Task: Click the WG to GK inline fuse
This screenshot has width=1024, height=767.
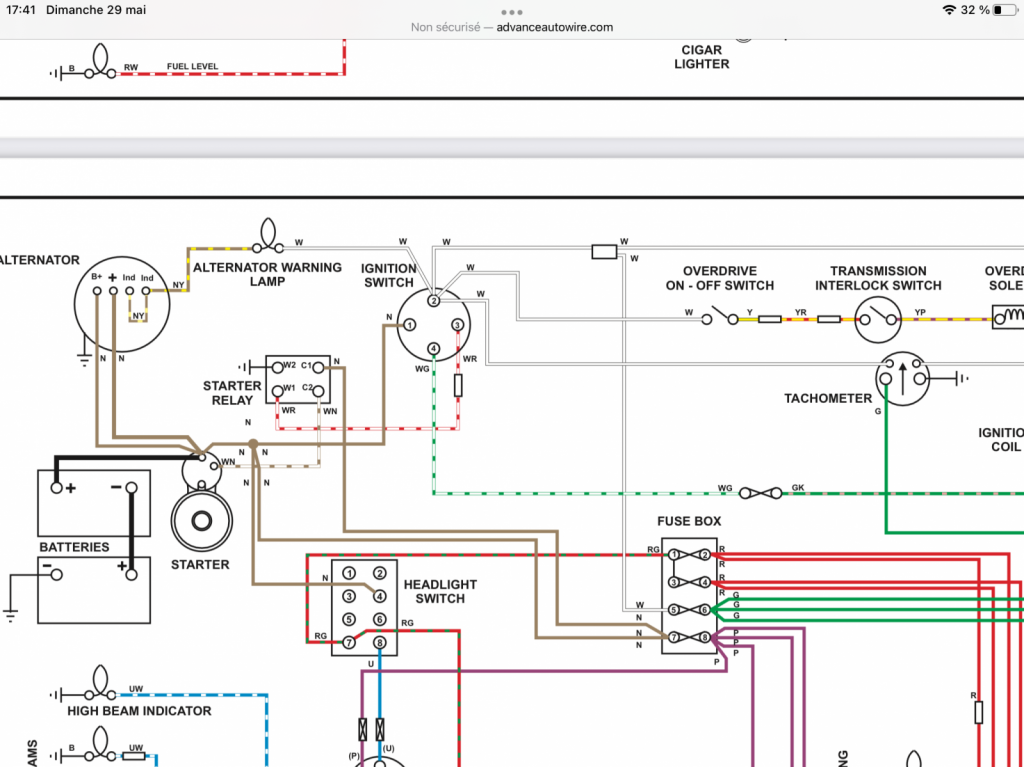Action: [760, 493]
